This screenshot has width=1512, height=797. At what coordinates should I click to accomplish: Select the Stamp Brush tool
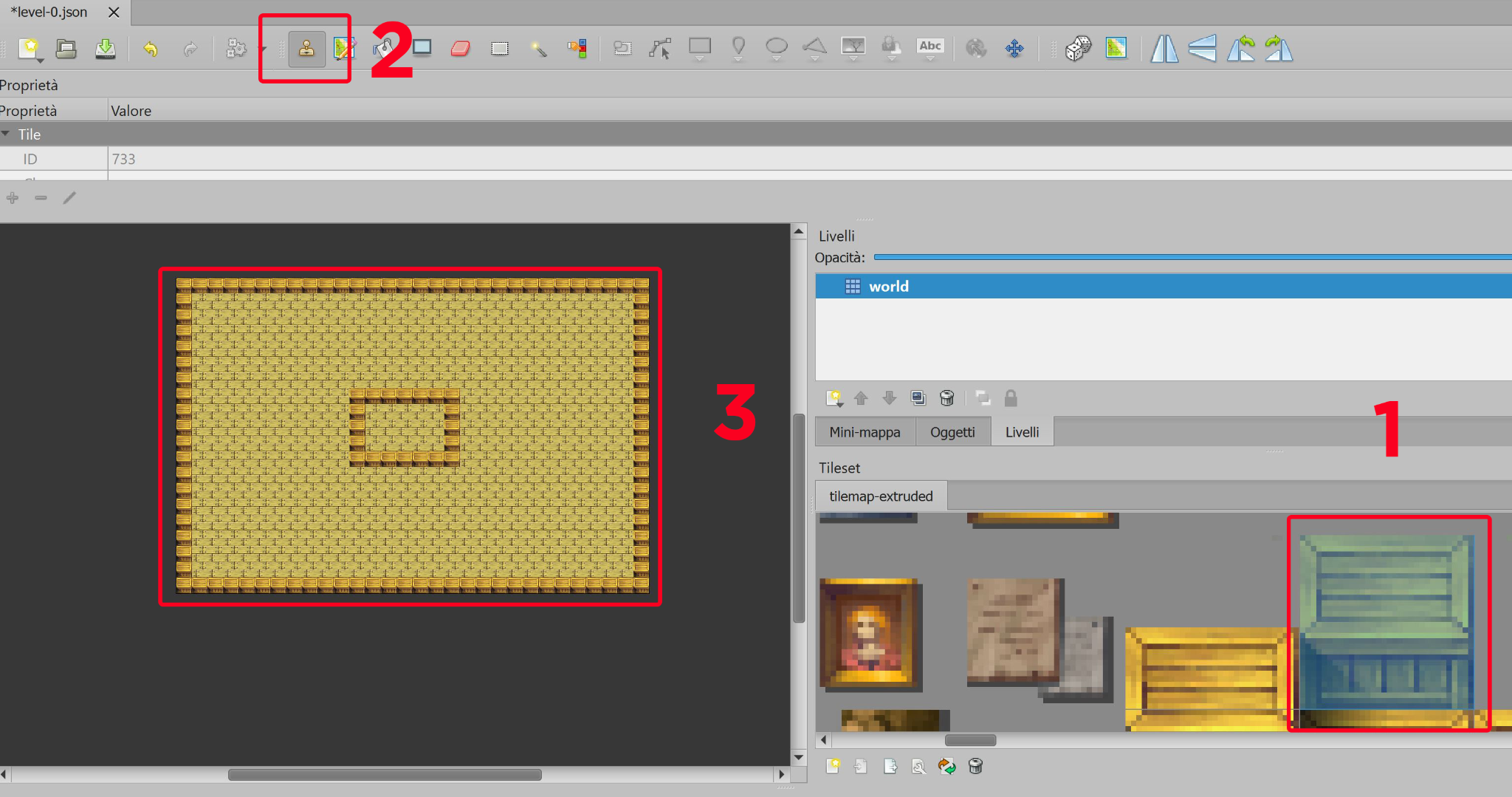point(306,49)
